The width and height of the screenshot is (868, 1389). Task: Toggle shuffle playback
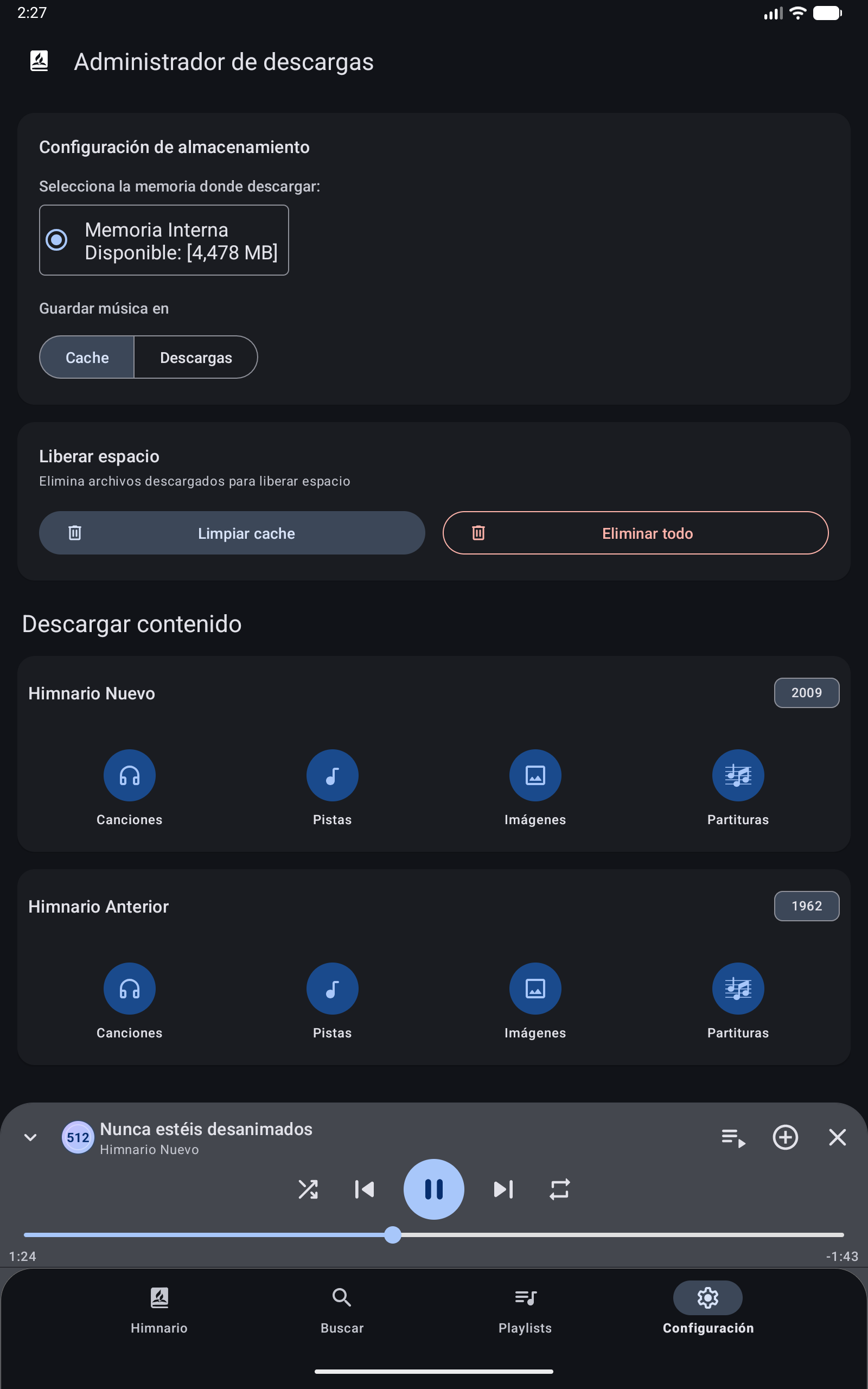point(308,1189)
